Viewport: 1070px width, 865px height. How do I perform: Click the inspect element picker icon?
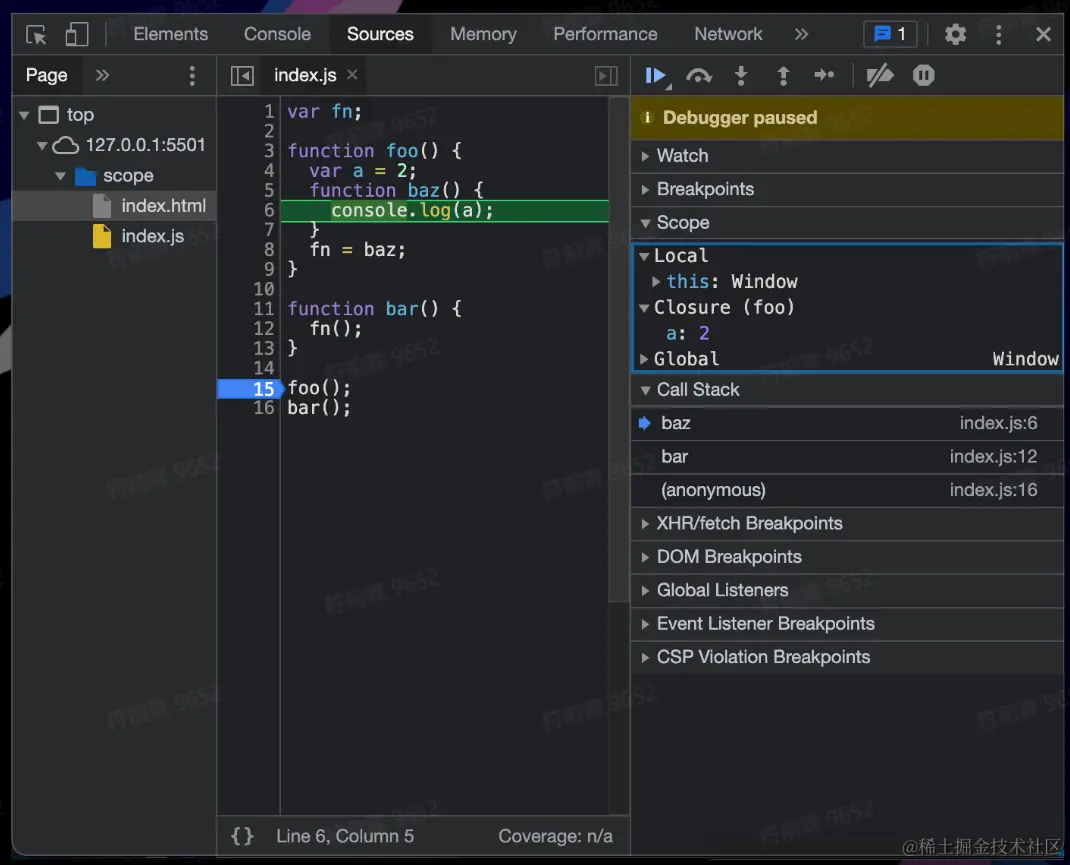(37, 35)
